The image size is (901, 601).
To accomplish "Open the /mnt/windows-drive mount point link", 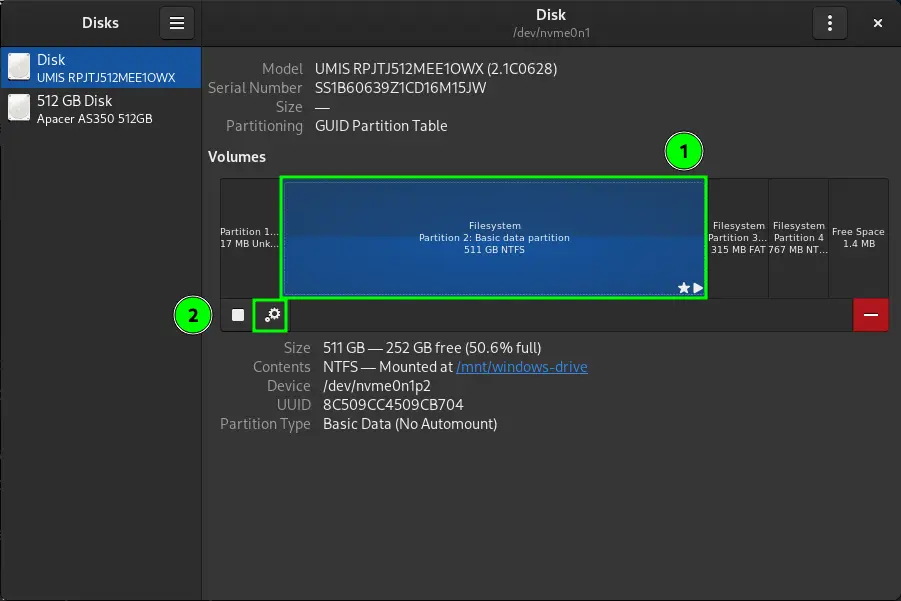I will coord(521,367).
